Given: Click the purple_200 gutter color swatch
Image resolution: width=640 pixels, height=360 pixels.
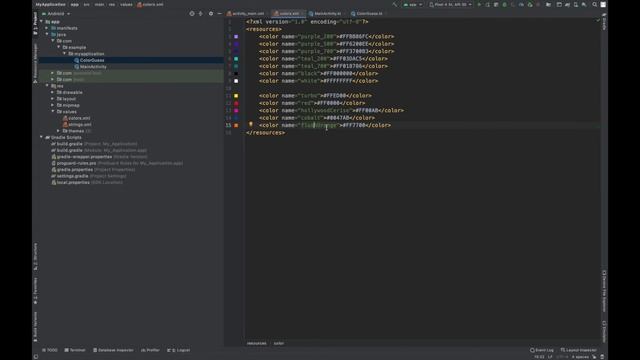Looking at the screenshot, I should (x=236, y=37).
